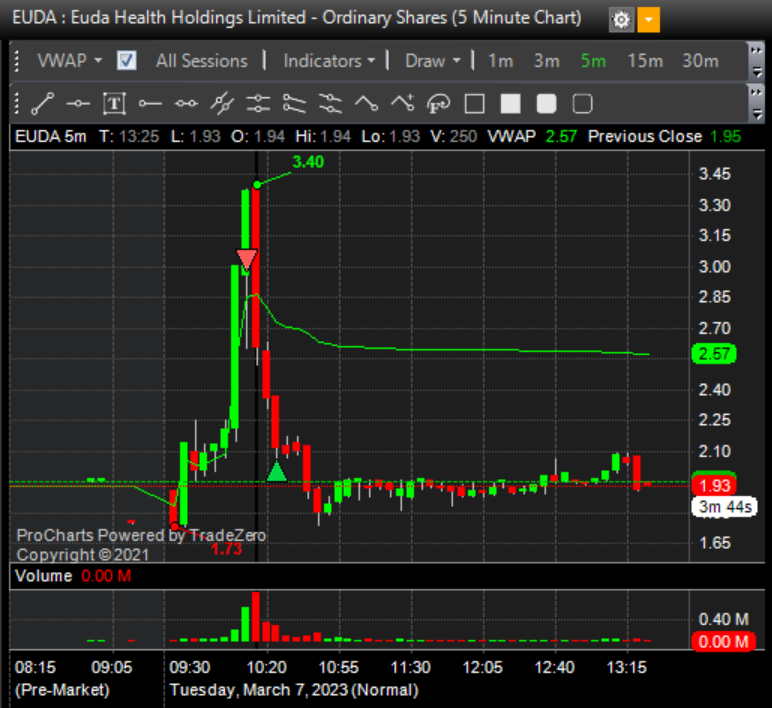Viewport: 772px width, 708px height.
Task: Open the Draw menu
Action: (x=432, y=61)
